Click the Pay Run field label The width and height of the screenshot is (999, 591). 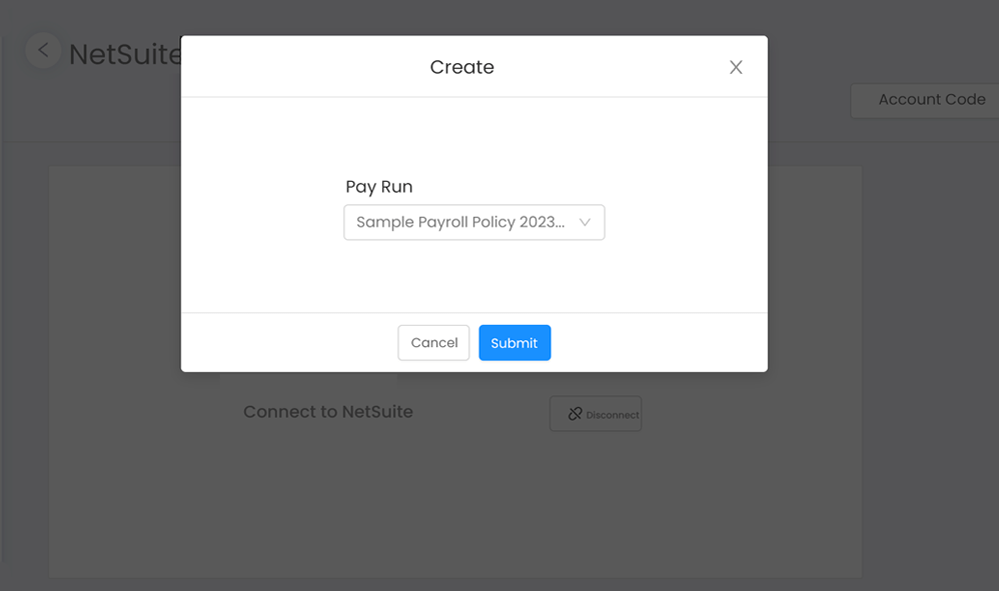point(379,187)
